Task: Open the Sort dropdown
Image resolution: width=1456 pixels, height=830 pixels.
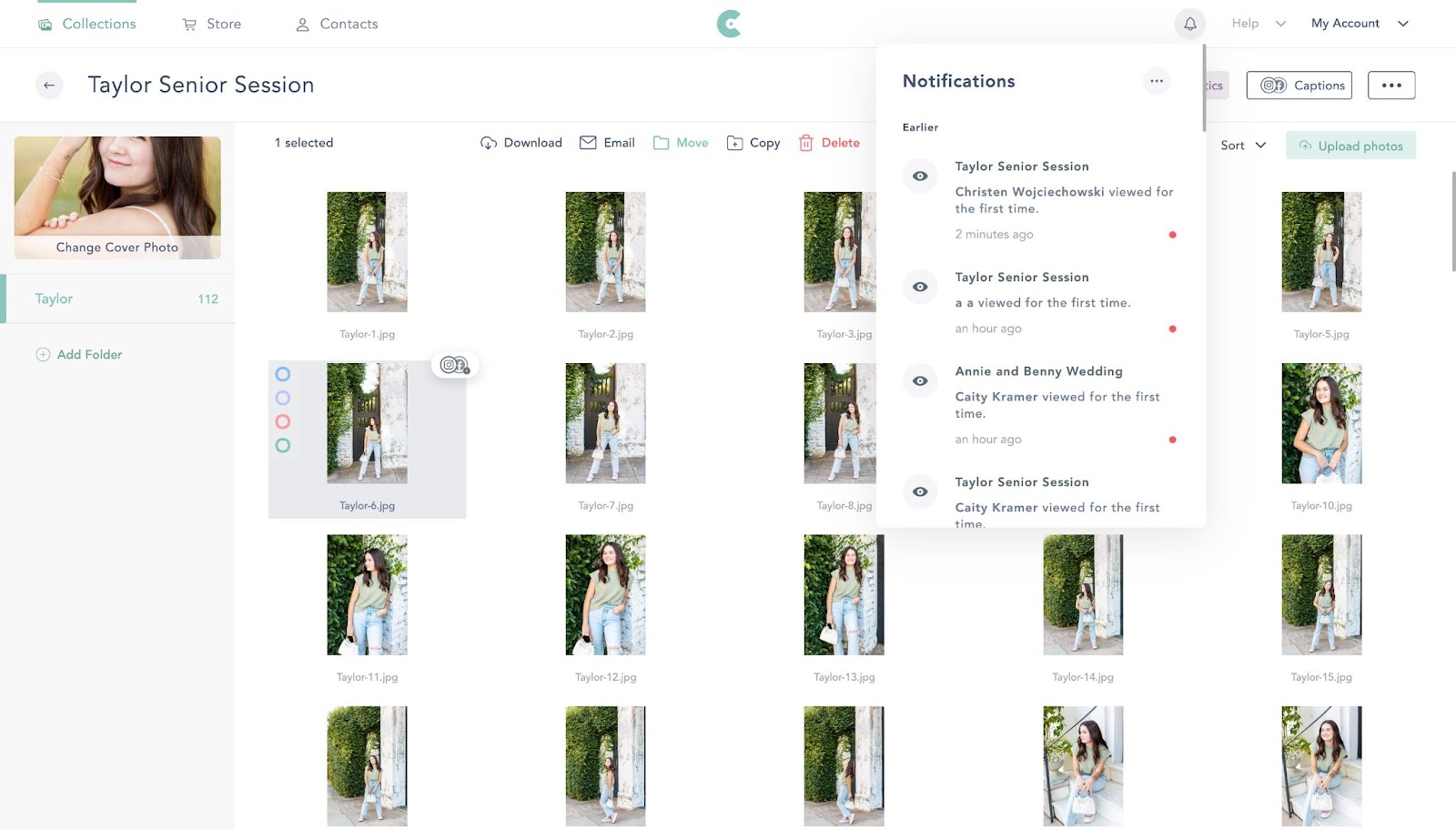Action: click(x=1243, y=146)
